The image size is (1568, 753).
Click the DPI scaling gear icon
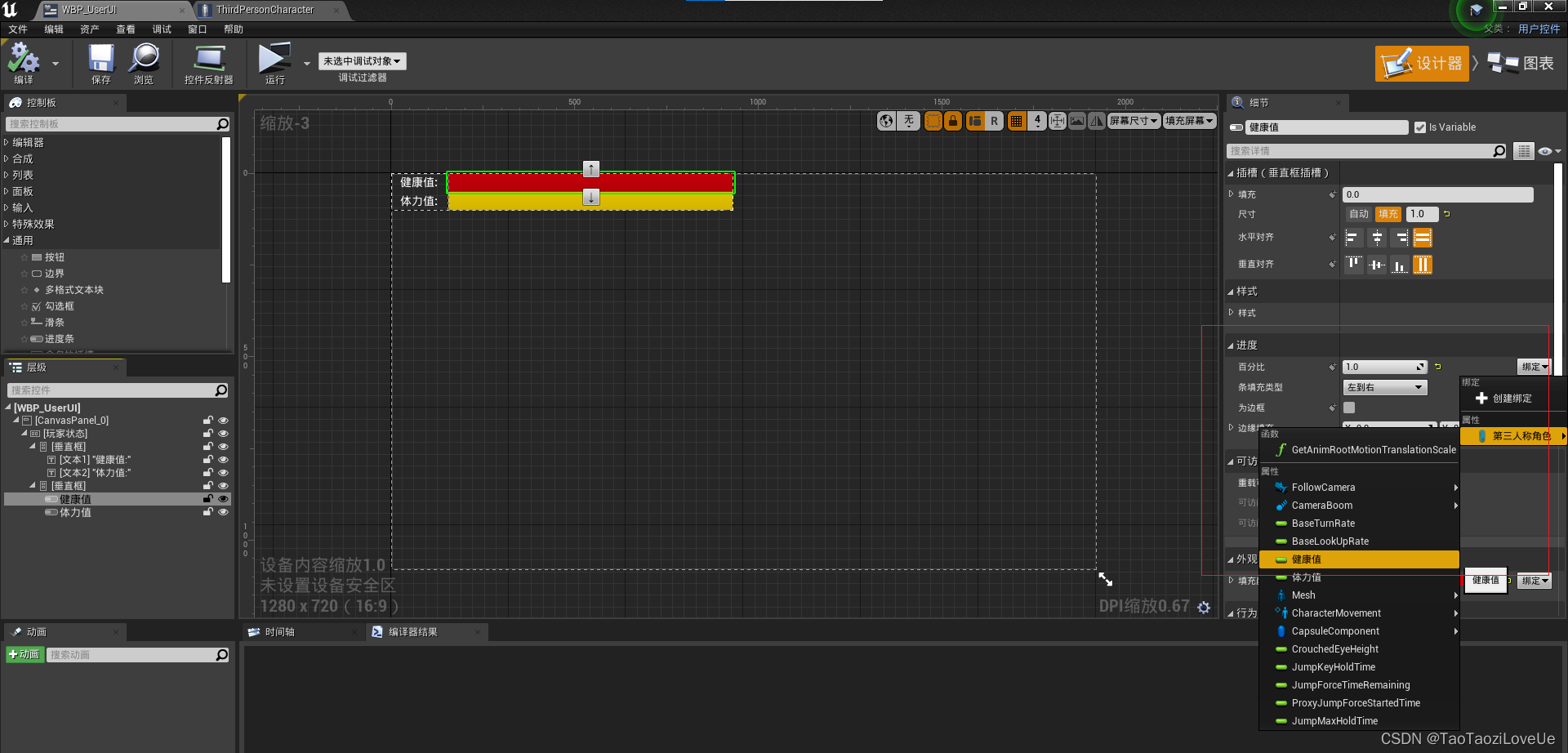(1205, 607)
